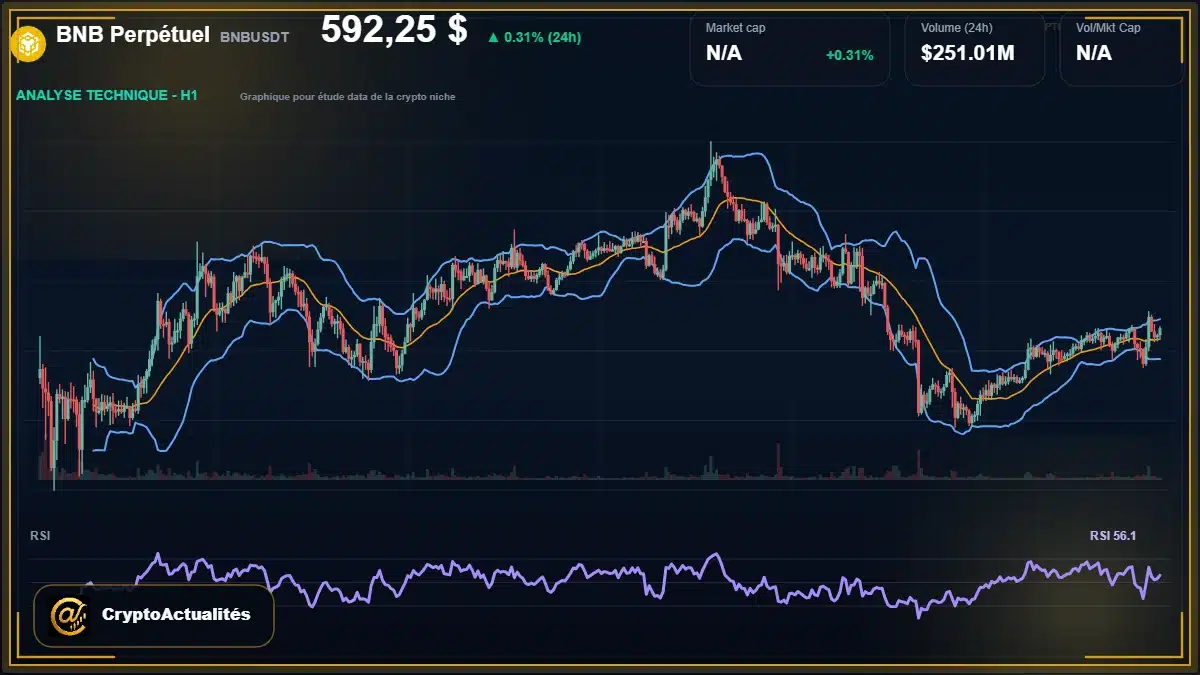Open the Market cap card

pyautogui.click(x=790, y=48)
